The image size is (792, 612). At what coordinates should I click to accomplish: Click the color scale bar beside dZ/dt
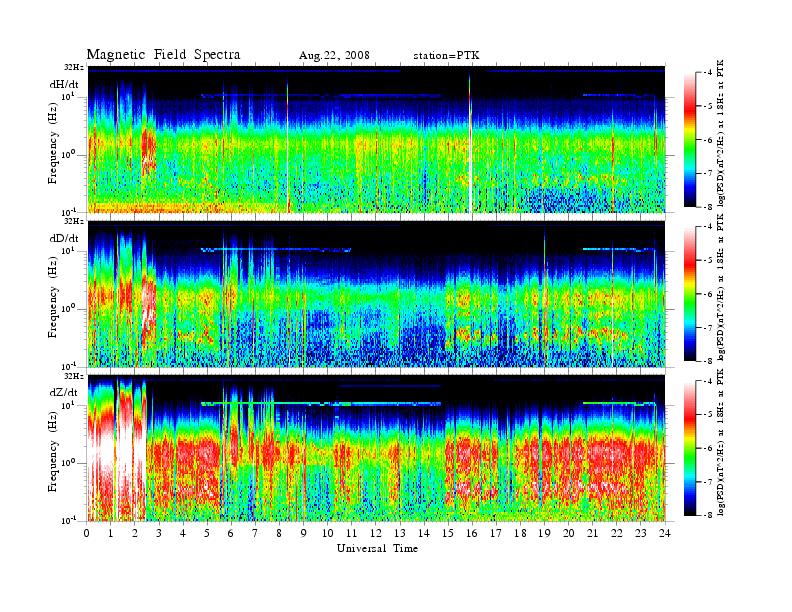689,448
